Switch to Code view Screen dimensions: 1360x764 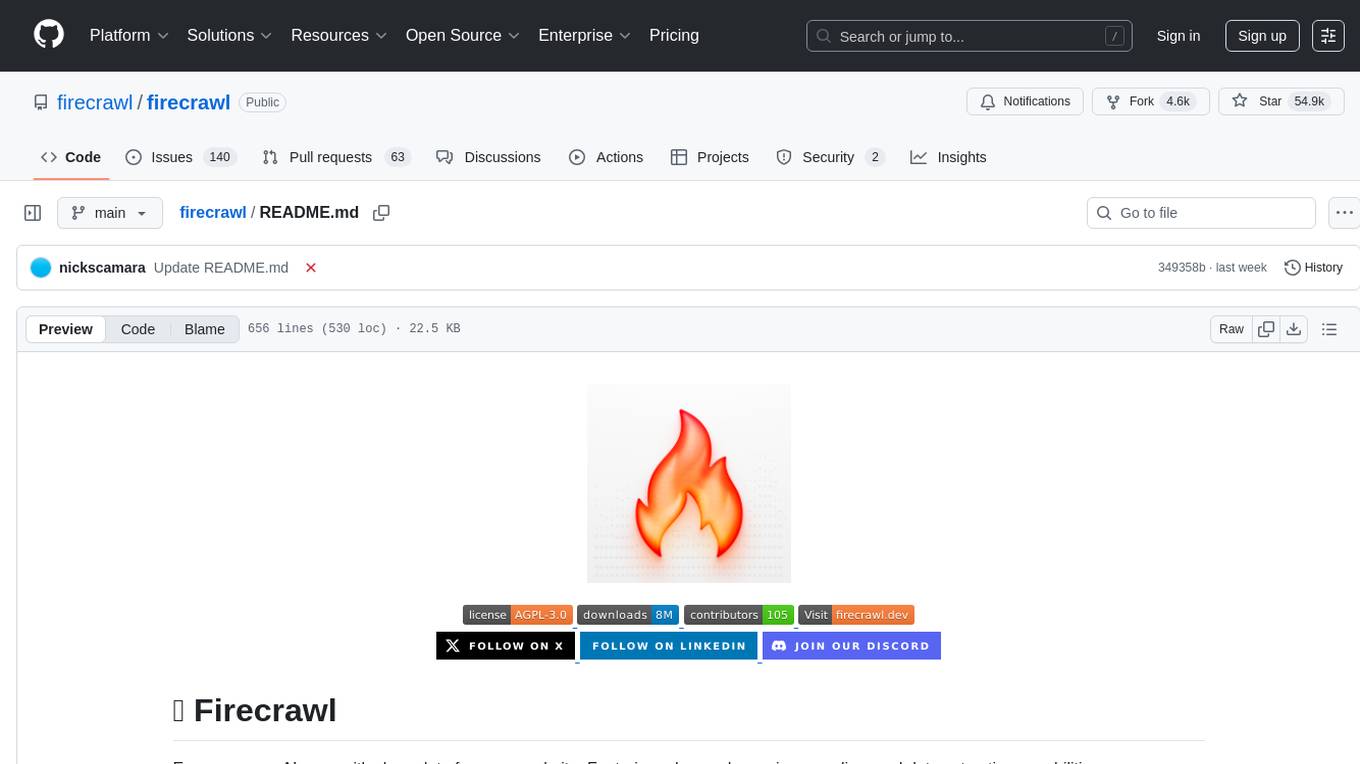click(138, 329)
